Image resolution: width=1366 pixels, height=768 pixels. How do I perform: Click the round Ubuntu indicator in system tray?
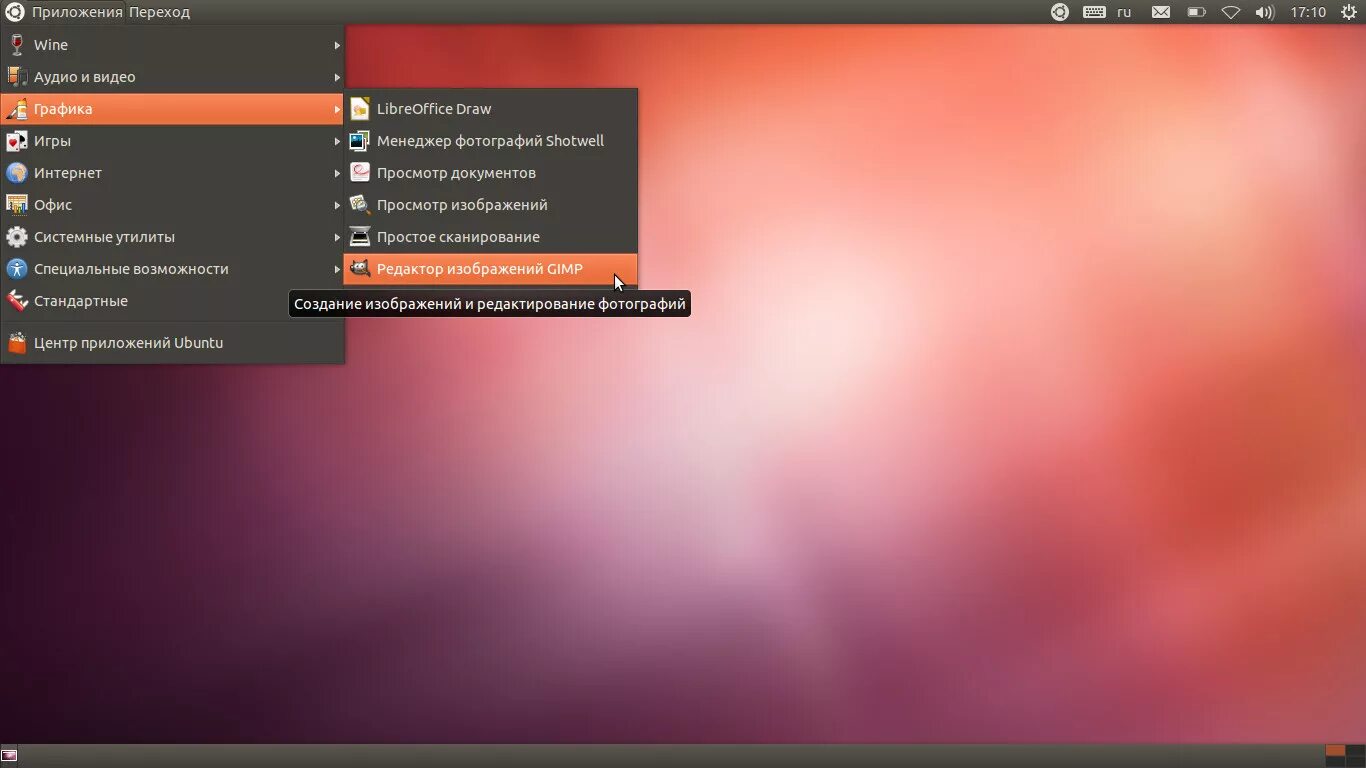[1060, 12]
